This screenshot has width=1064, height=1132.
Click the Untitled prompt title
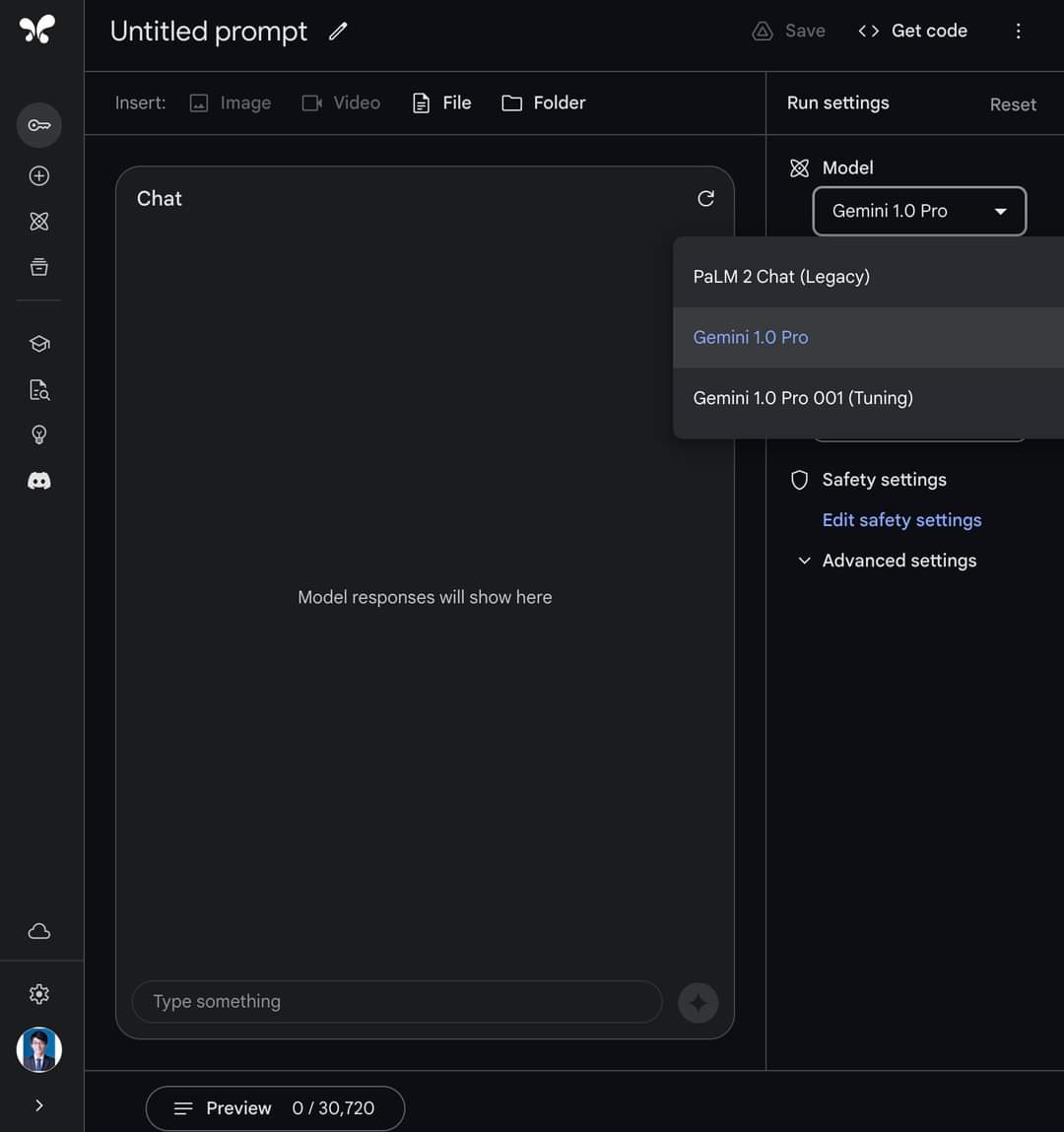209,32
